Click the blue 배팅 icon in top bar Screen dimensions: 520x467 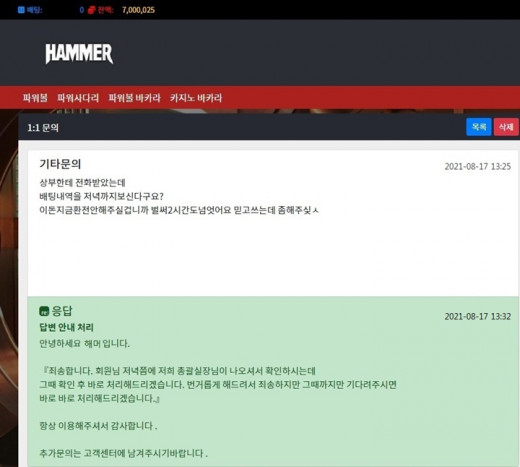pyautogui.click(x=21, y=10)
